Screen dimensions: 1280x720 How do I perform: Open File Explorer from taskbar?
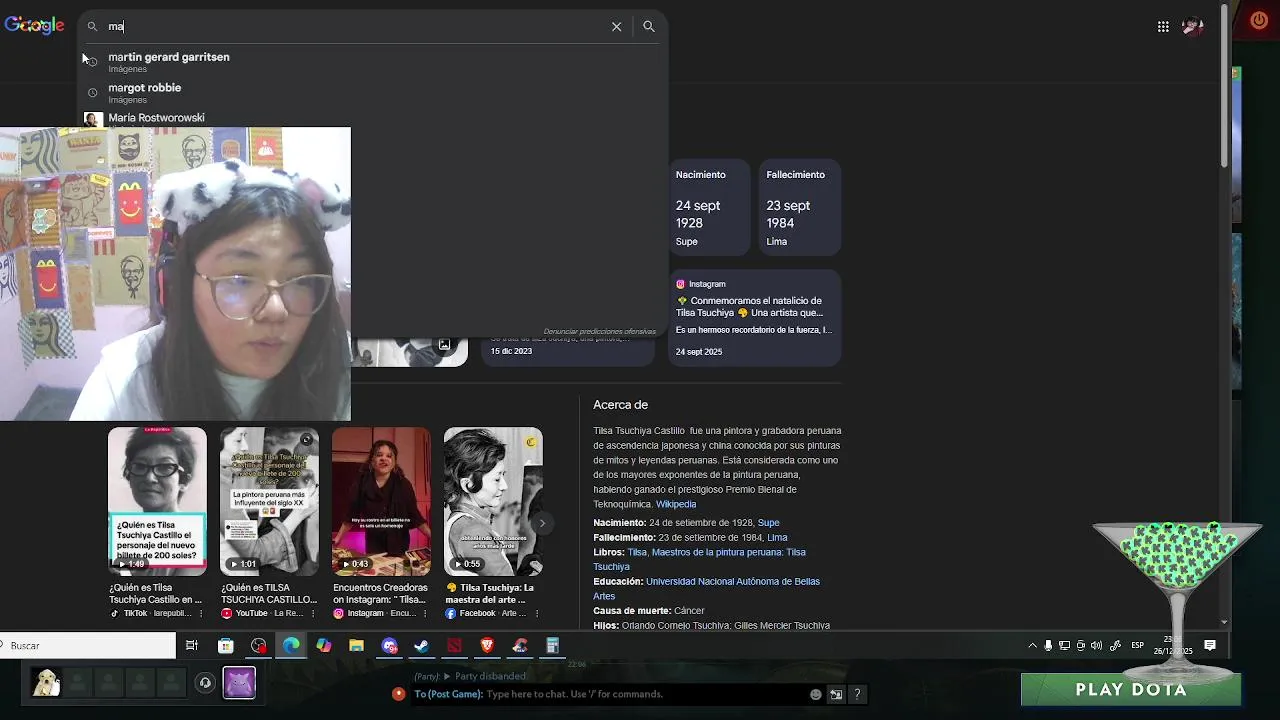pyautogui.click(x=356, y=646)
